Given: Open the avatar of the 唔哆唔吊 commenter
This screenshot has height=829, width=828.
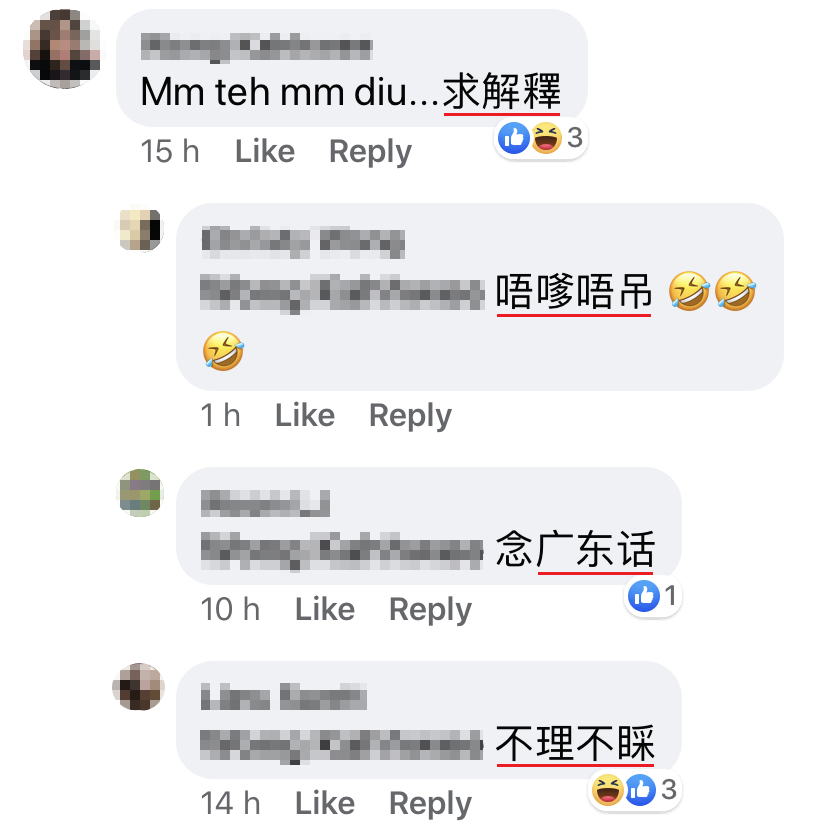Looking at the screenshot, I should point(140,229).
